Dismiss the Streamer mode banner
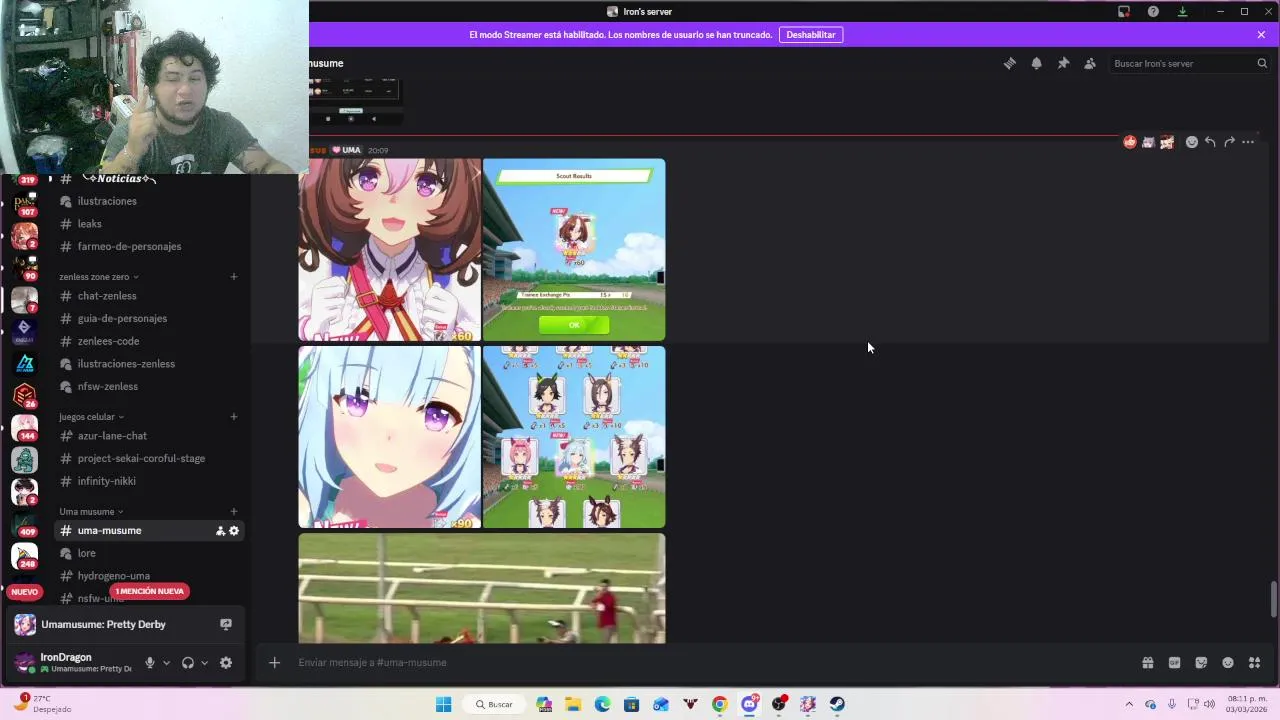The height and width of the screenshot is (720, 1280). [1261, 34]
